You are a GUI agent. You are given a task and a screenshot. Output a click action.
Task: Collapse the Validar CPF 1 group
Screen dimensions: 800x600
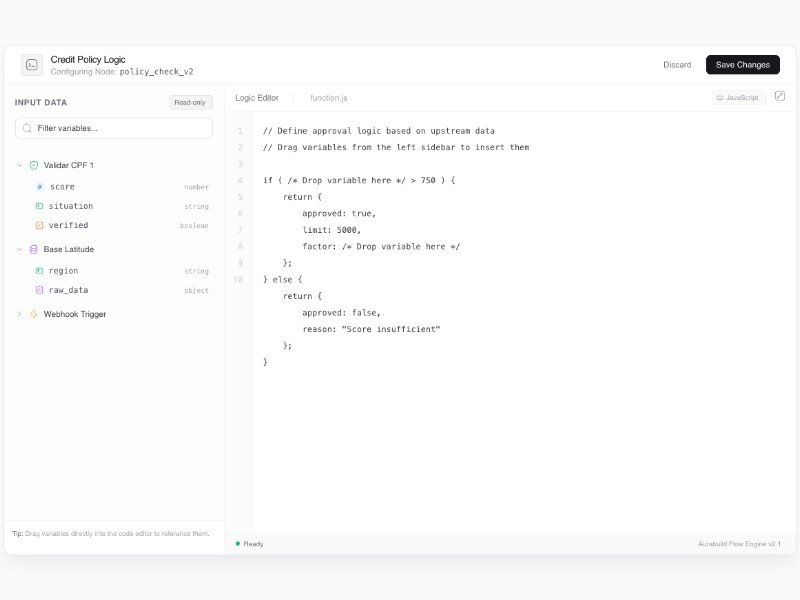coord(19,165)
